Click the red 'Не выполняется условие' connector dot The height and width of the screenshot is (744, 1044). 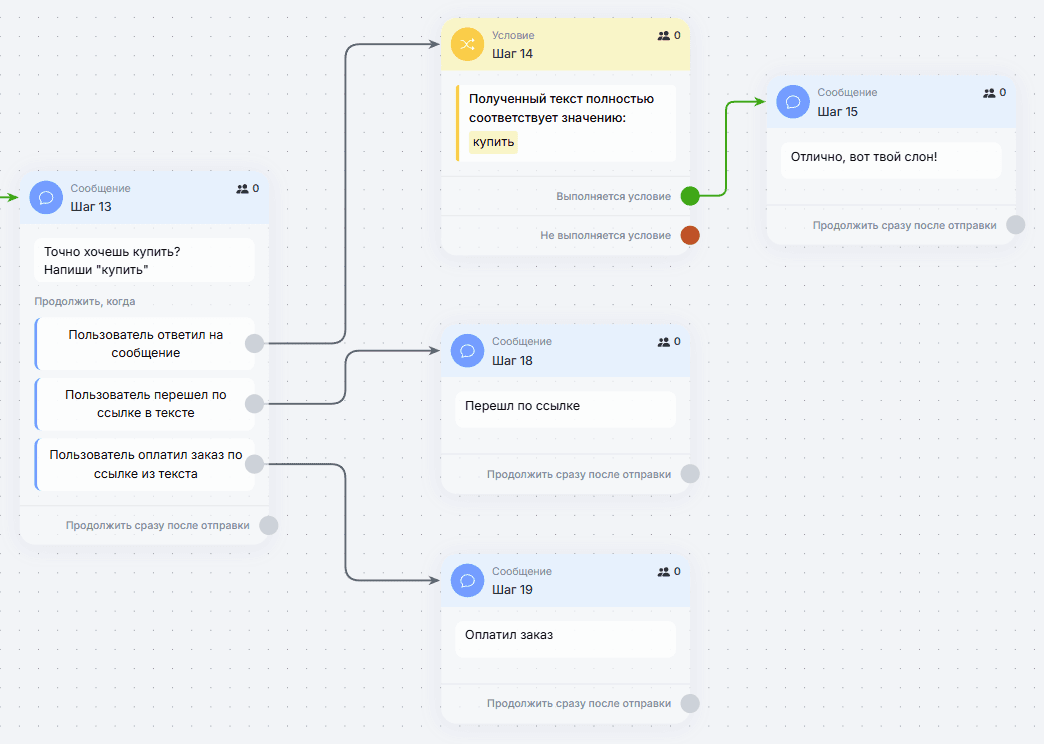pyautogui.click(x=690, y=235)
